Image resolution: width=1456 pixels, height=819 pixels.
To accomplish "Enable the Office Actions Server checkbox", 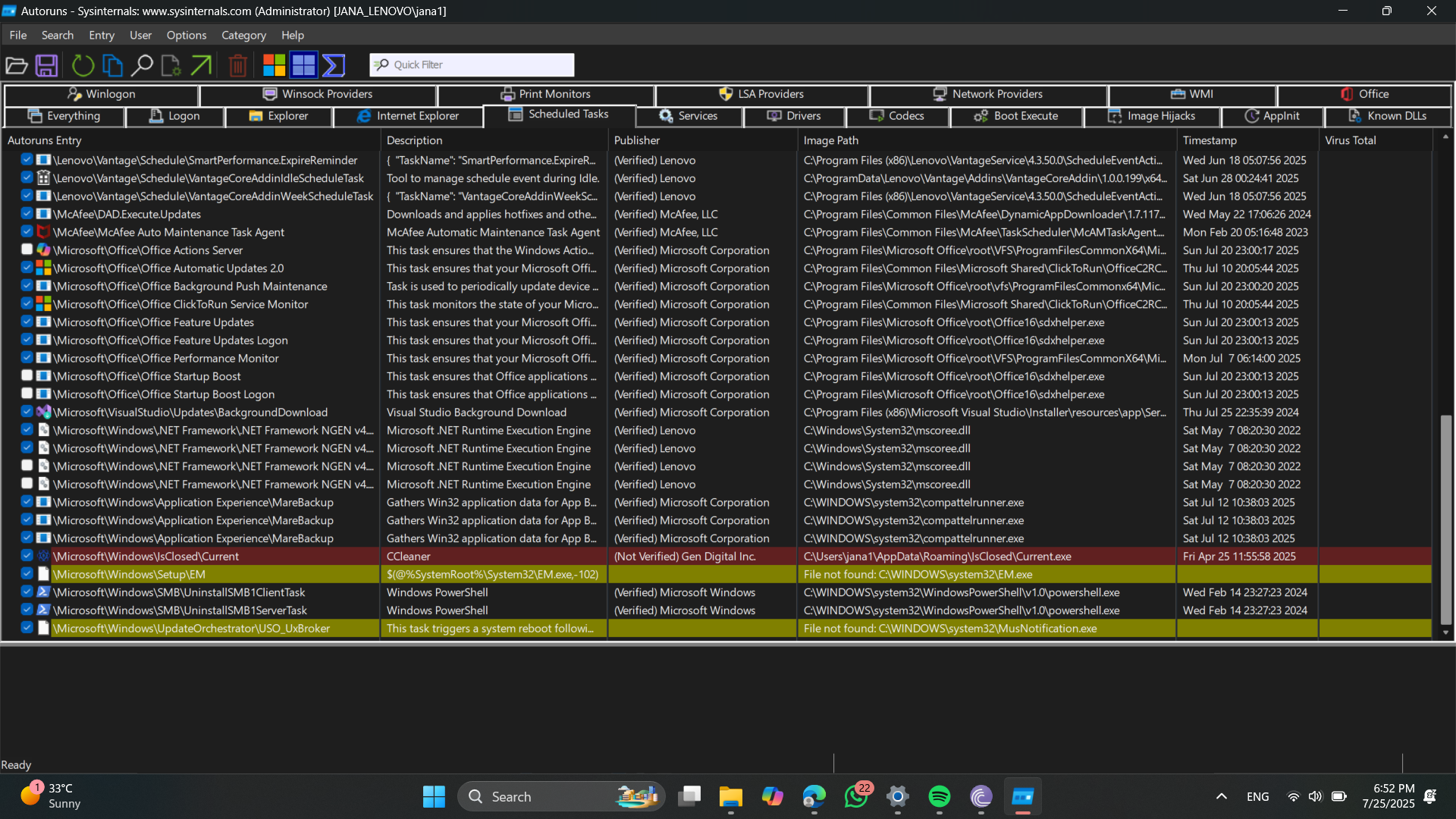I will [27, 249].
